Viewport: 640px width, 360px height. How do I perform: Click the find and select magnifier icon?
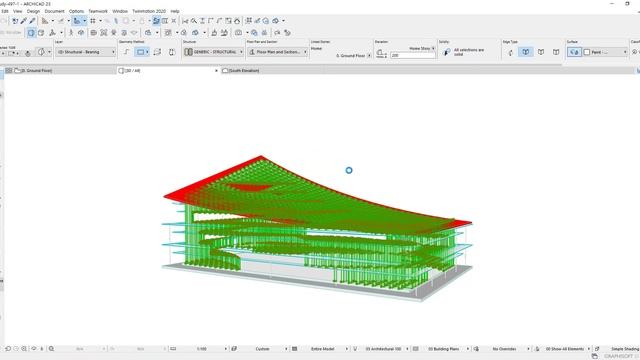point(194,20)
